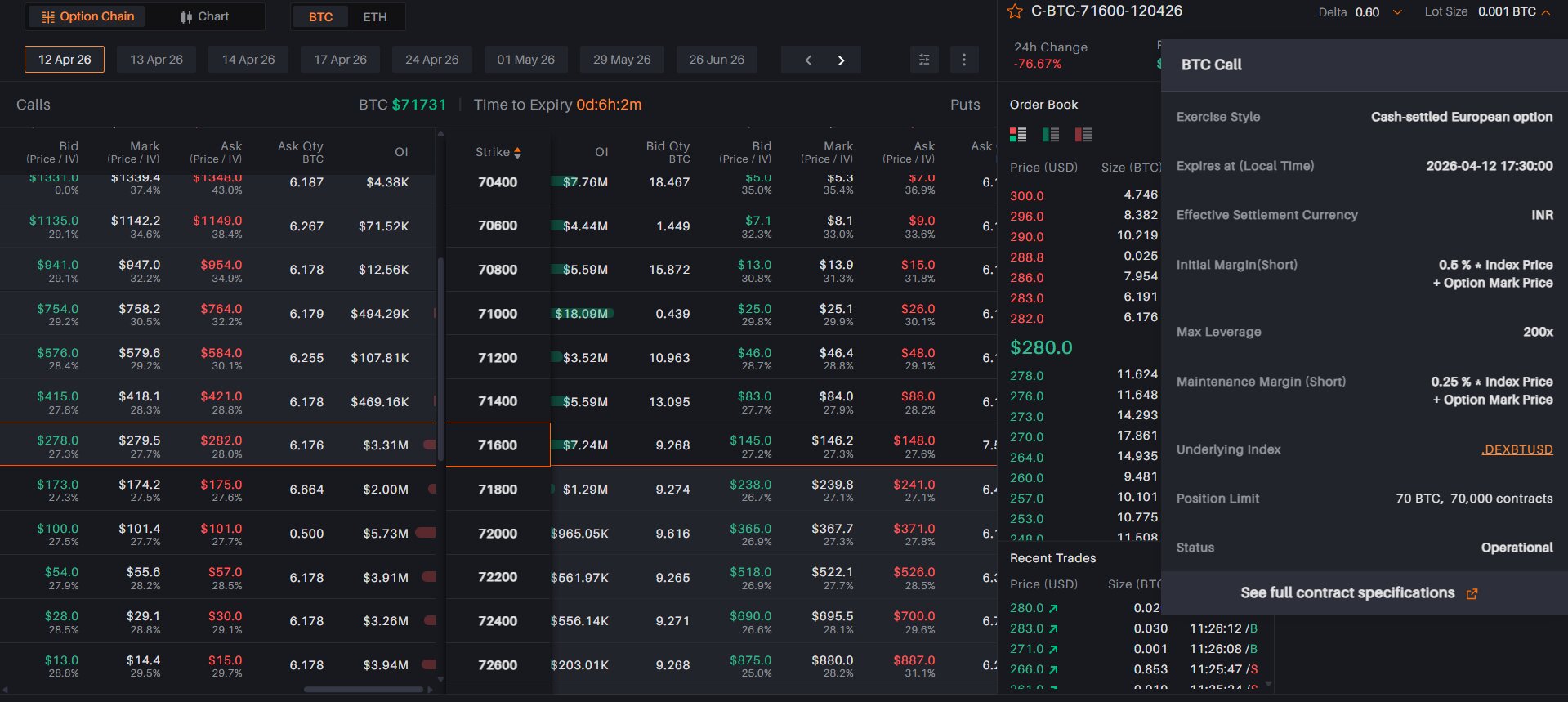Show previous expiry dates with left arrow

[808, 60]
